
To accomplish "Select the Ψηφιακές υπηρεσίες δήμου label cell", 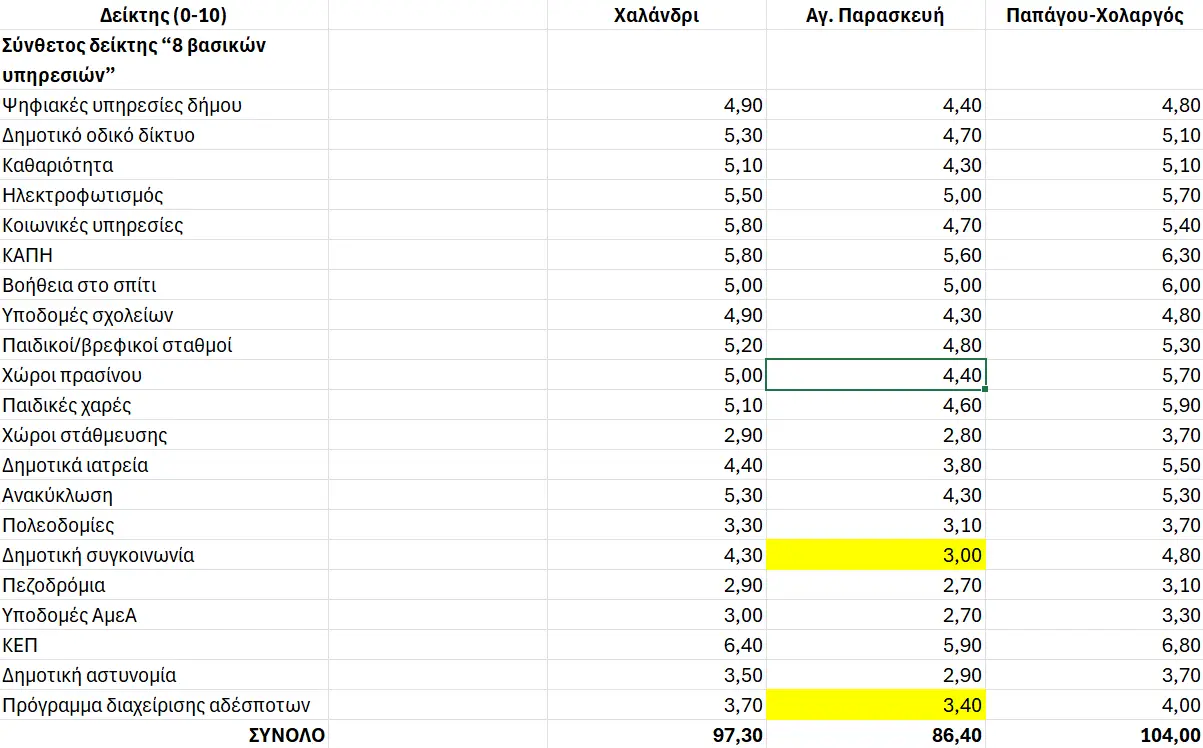I will (x=164, y=105).
